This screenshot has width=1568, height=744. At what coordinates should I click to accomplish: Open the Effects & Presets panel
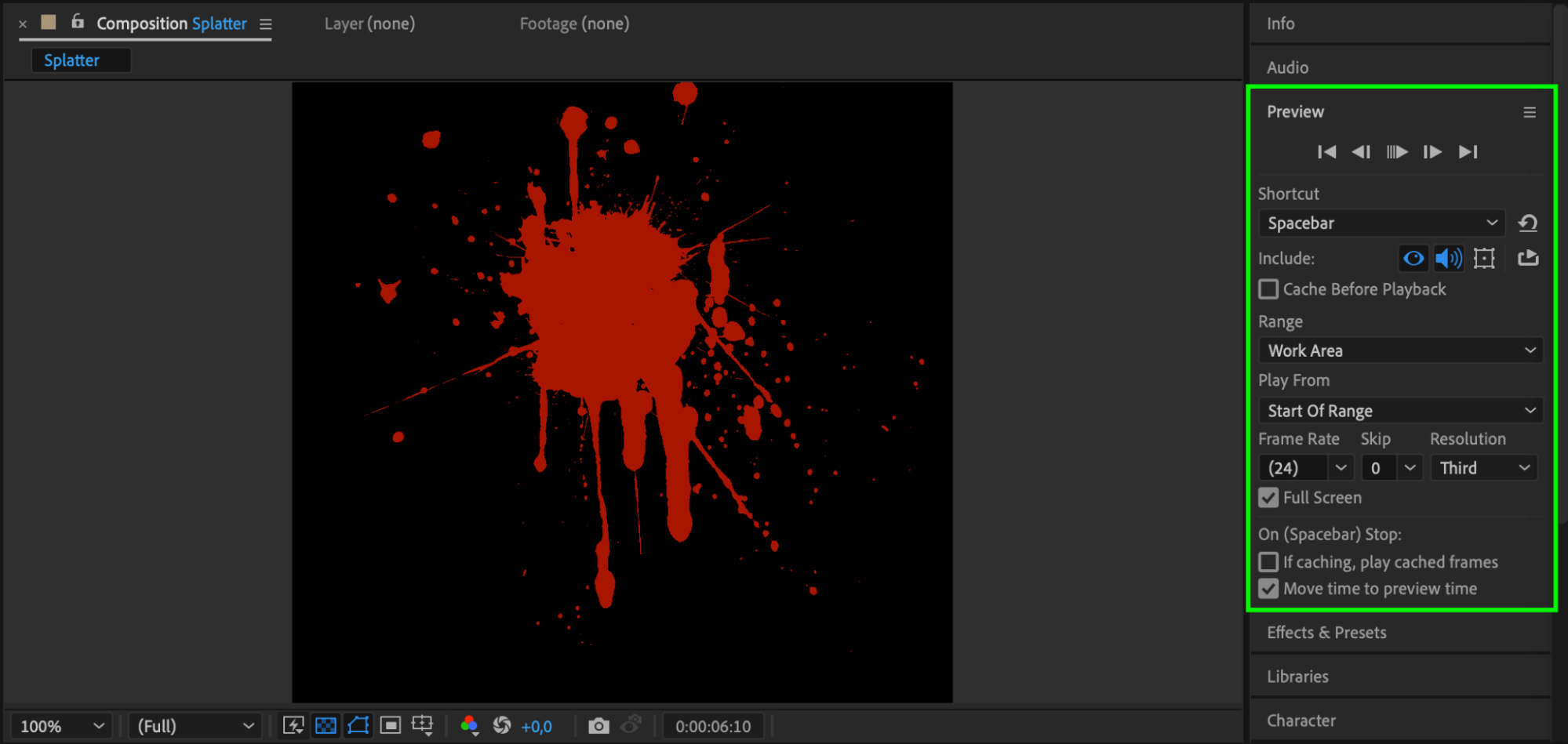(x=1326, y=633)
